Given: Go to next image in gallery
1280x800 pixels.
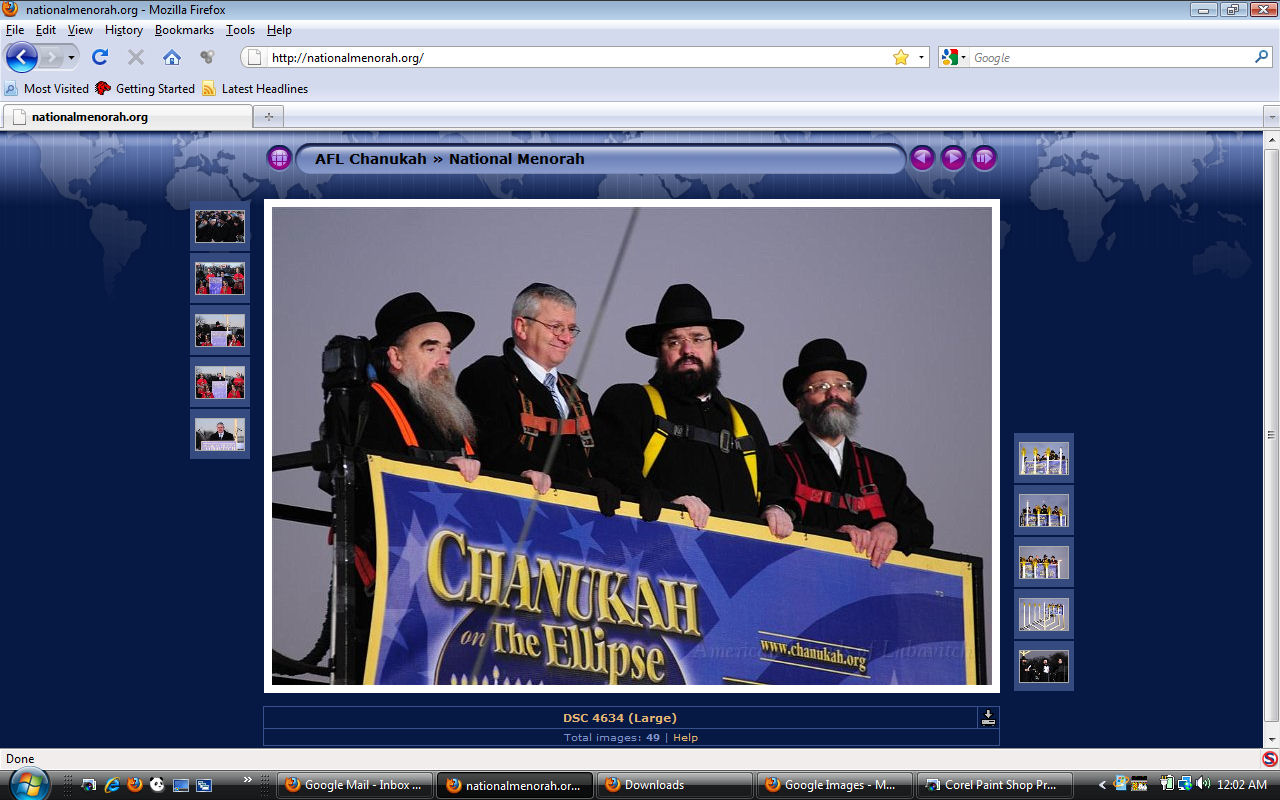Looking at the screenshot, I should (x=953, y=158).
